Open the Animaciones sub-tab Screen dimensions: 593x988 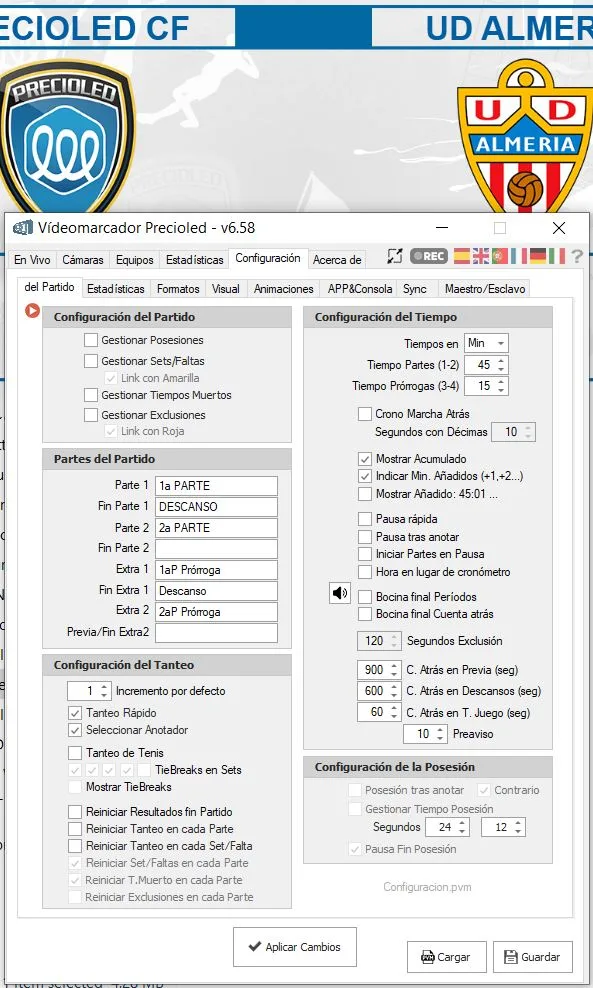pos(284,289)
